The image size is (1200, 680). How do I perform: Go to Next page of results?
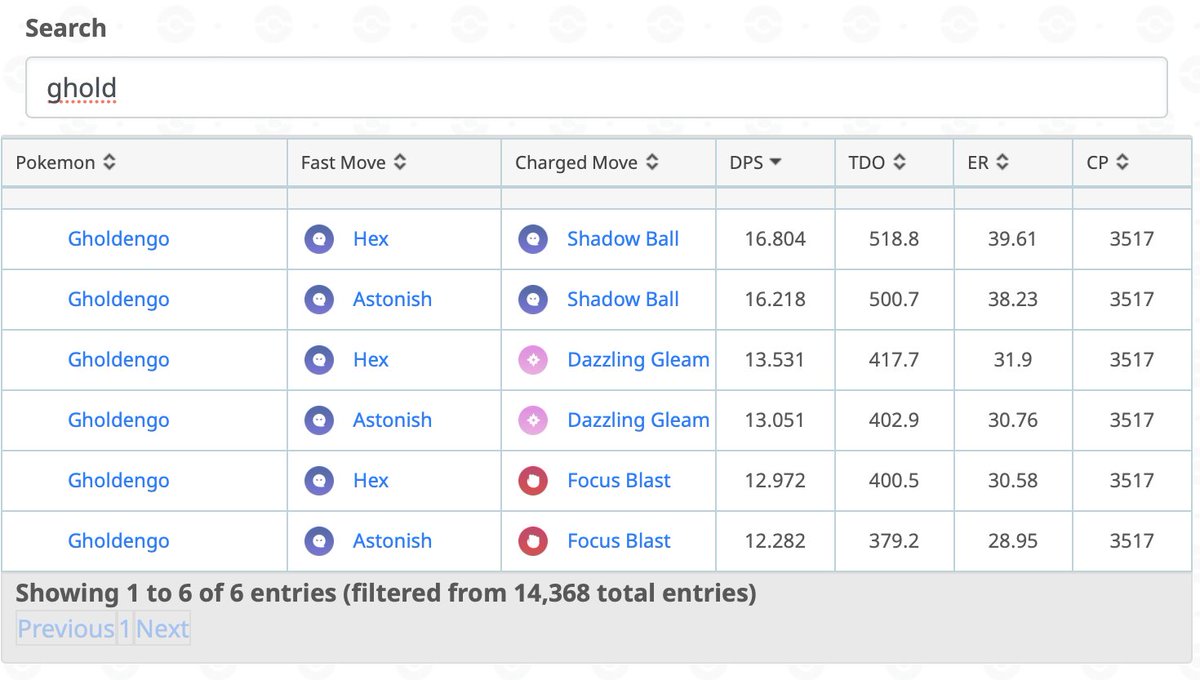[x=163, y=629]
